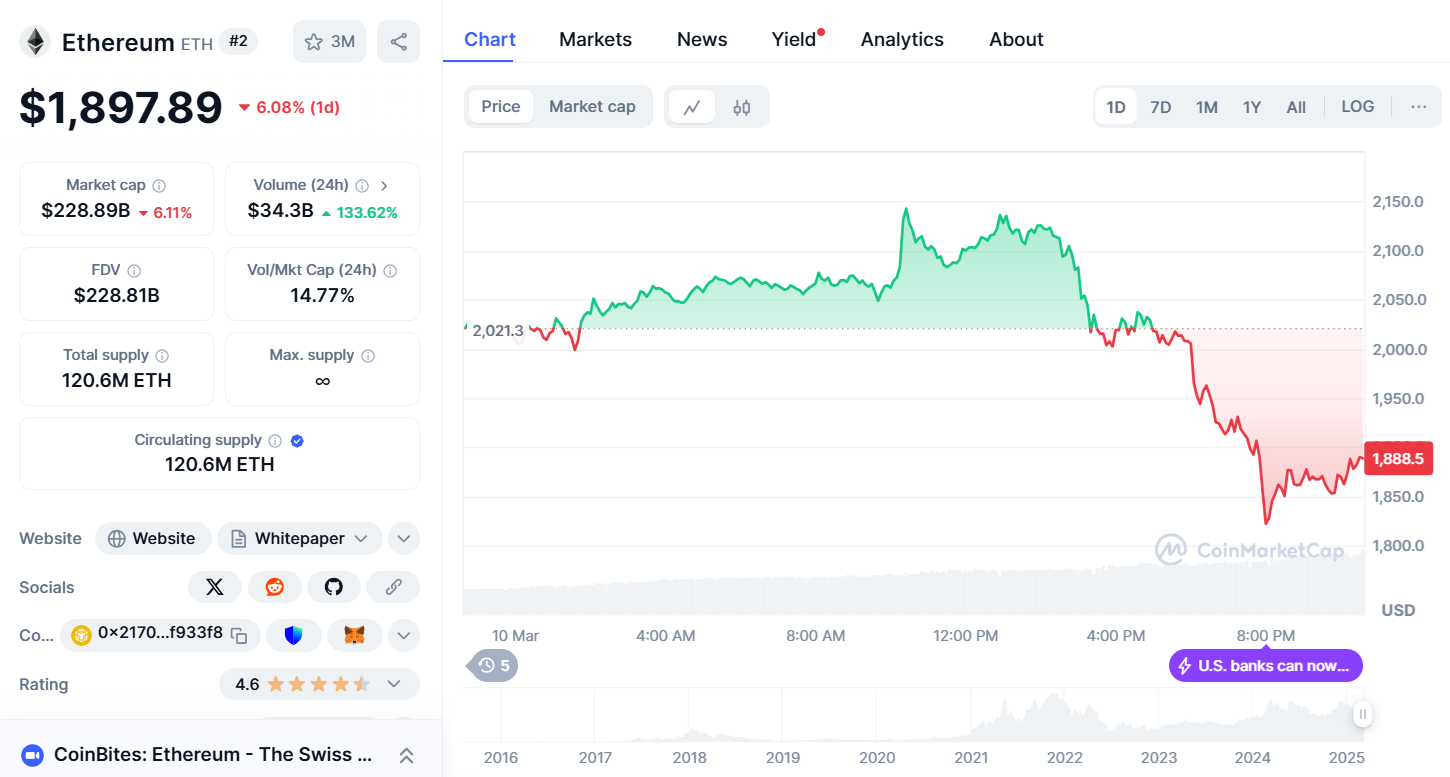Switch to line chart view

coord(692,107)
